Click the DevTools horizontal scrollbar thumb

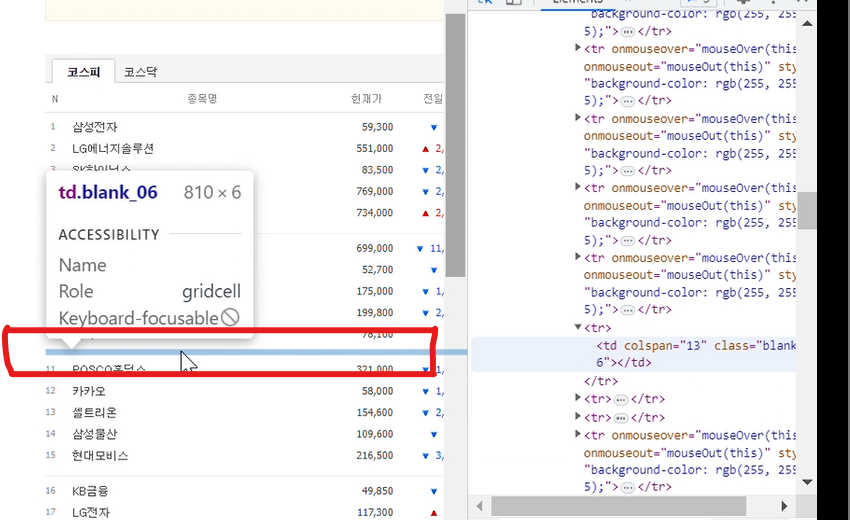[619, 506]
